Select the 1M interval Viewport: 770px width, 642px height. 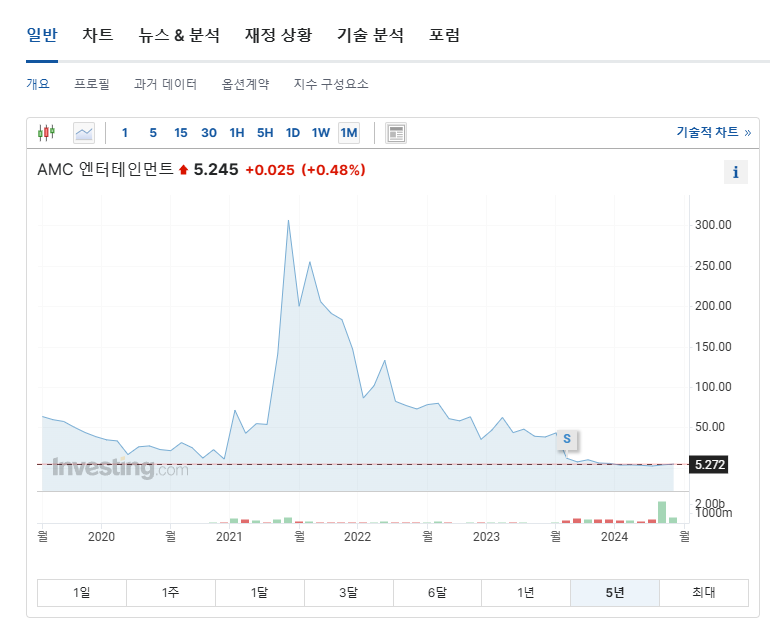pyautogui.click(x=349, y=133)
